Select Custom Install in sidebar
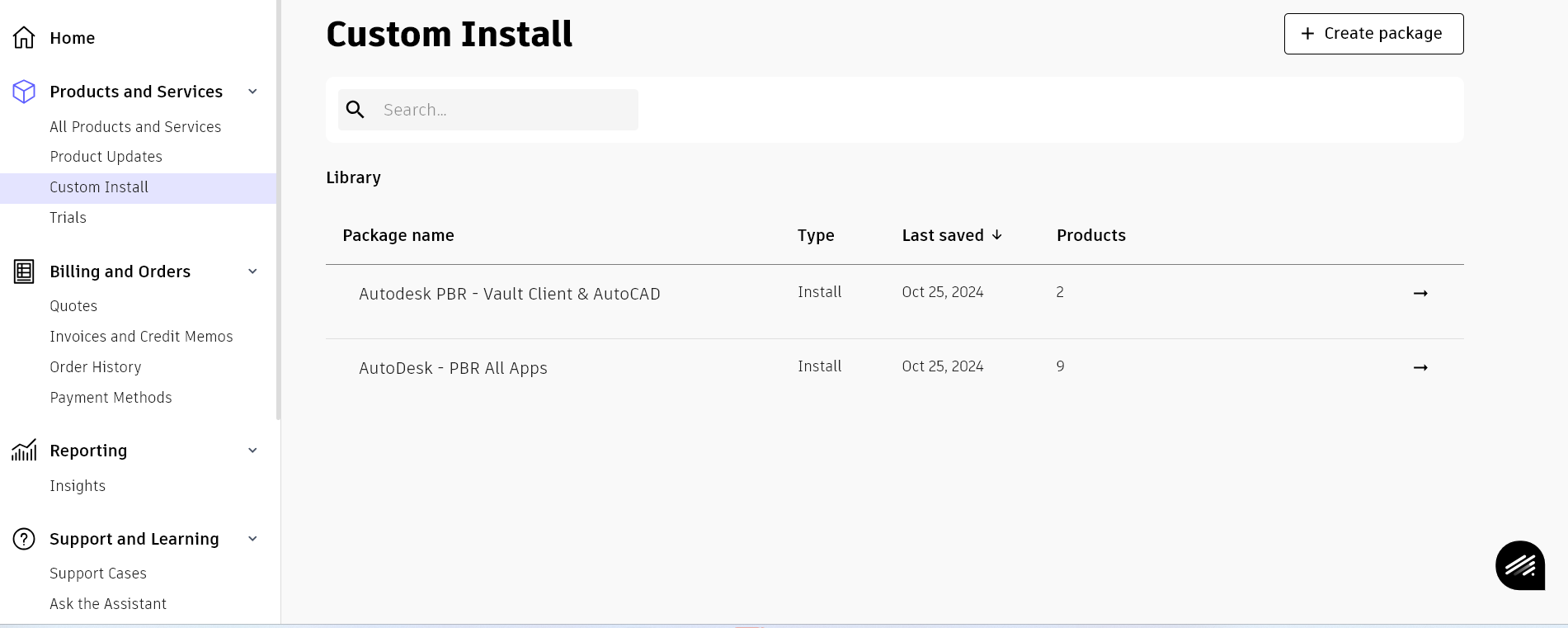The height and width of the screenshot is (628, 1568). coord(138,187)
